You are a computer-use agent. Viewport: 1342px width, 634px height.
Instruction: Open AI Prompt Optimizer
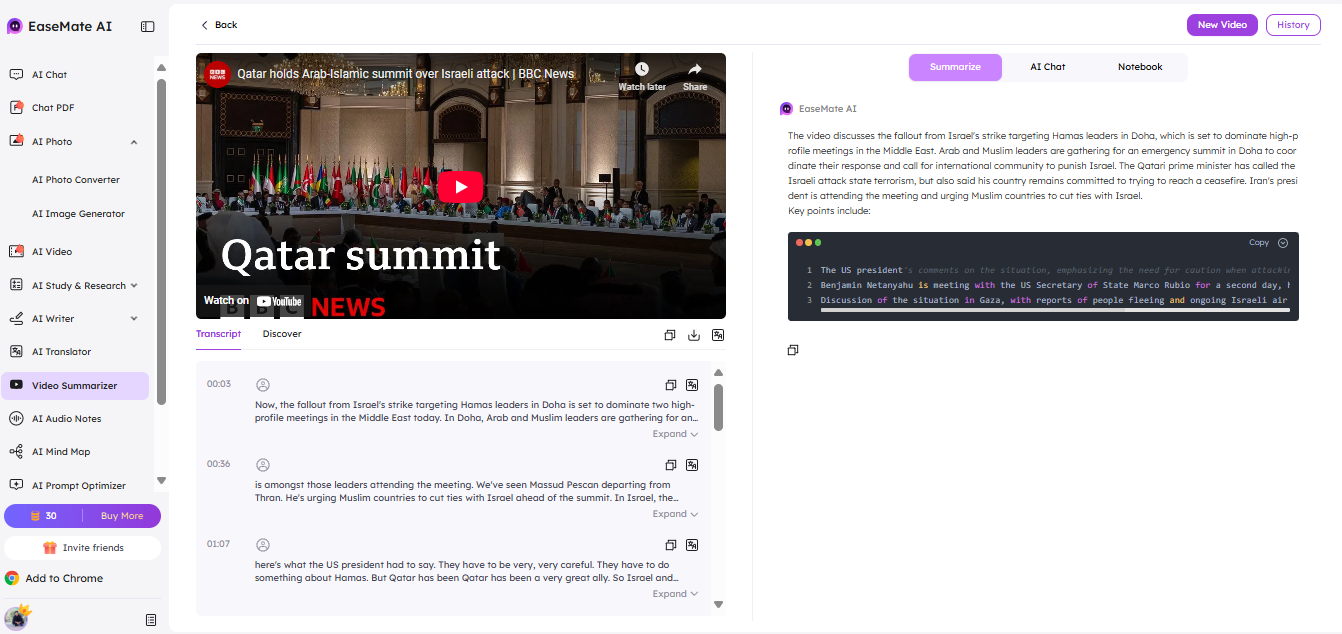coord(76,486)
